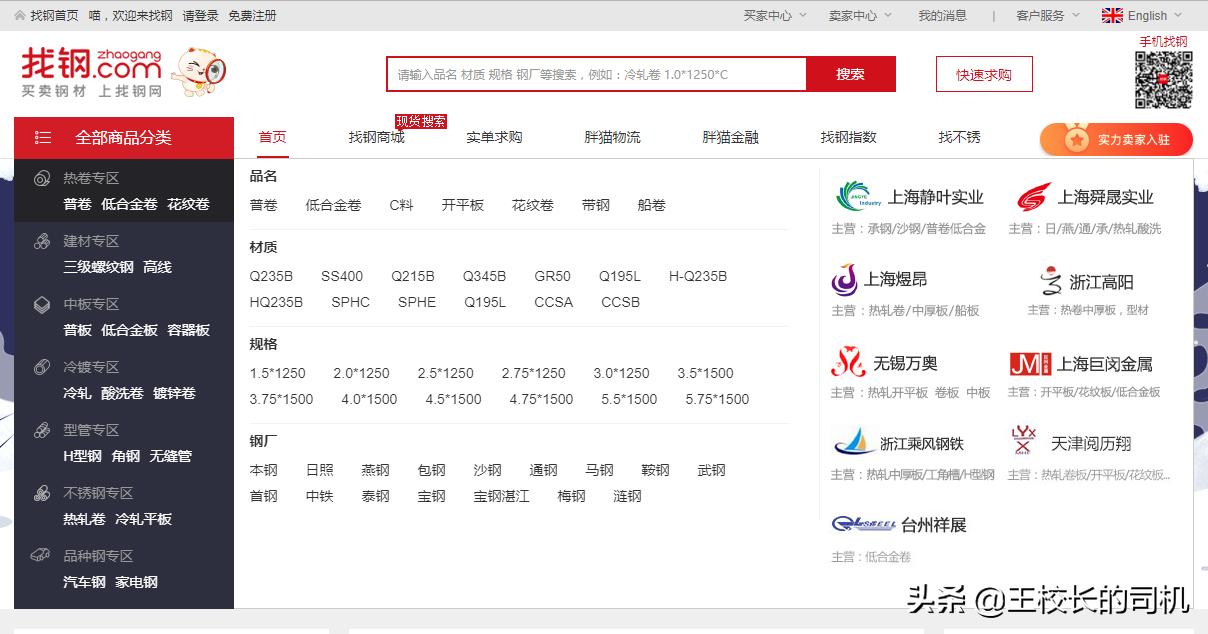Choose material Q235B
Image resolution: width=1208 pixels, height=634 pixels.
[271, 276]
